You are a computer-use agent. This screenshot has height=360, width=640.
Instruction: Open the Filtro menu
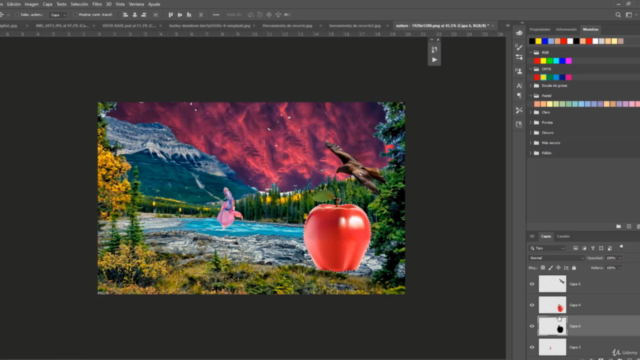click(x=97, y=4)
